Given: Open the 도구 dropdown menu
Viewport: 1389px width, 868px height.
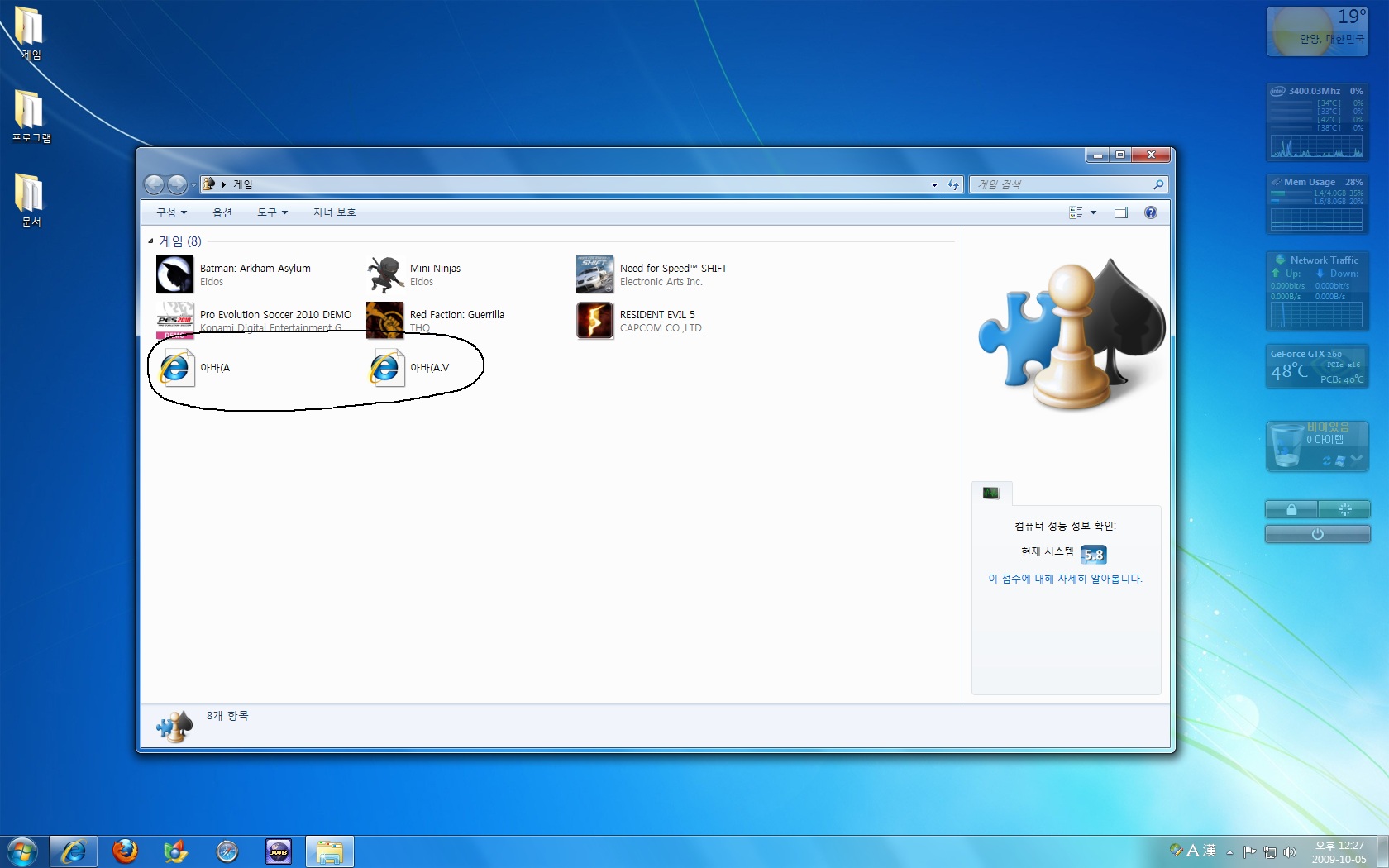Looking at the screenshot, I should [x=272, y=212].
